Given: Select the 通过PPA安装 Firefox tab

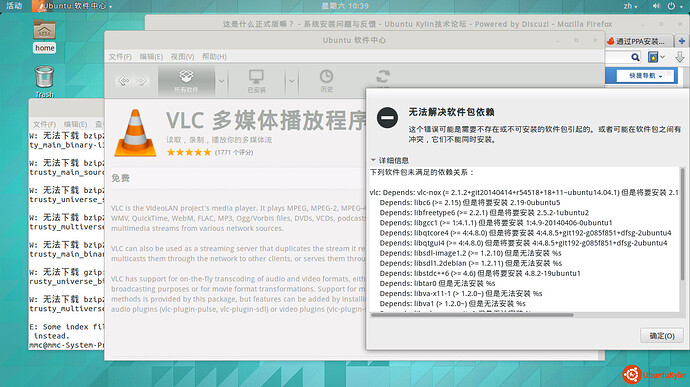Looking at the screenshot, I should pos(639,41).
